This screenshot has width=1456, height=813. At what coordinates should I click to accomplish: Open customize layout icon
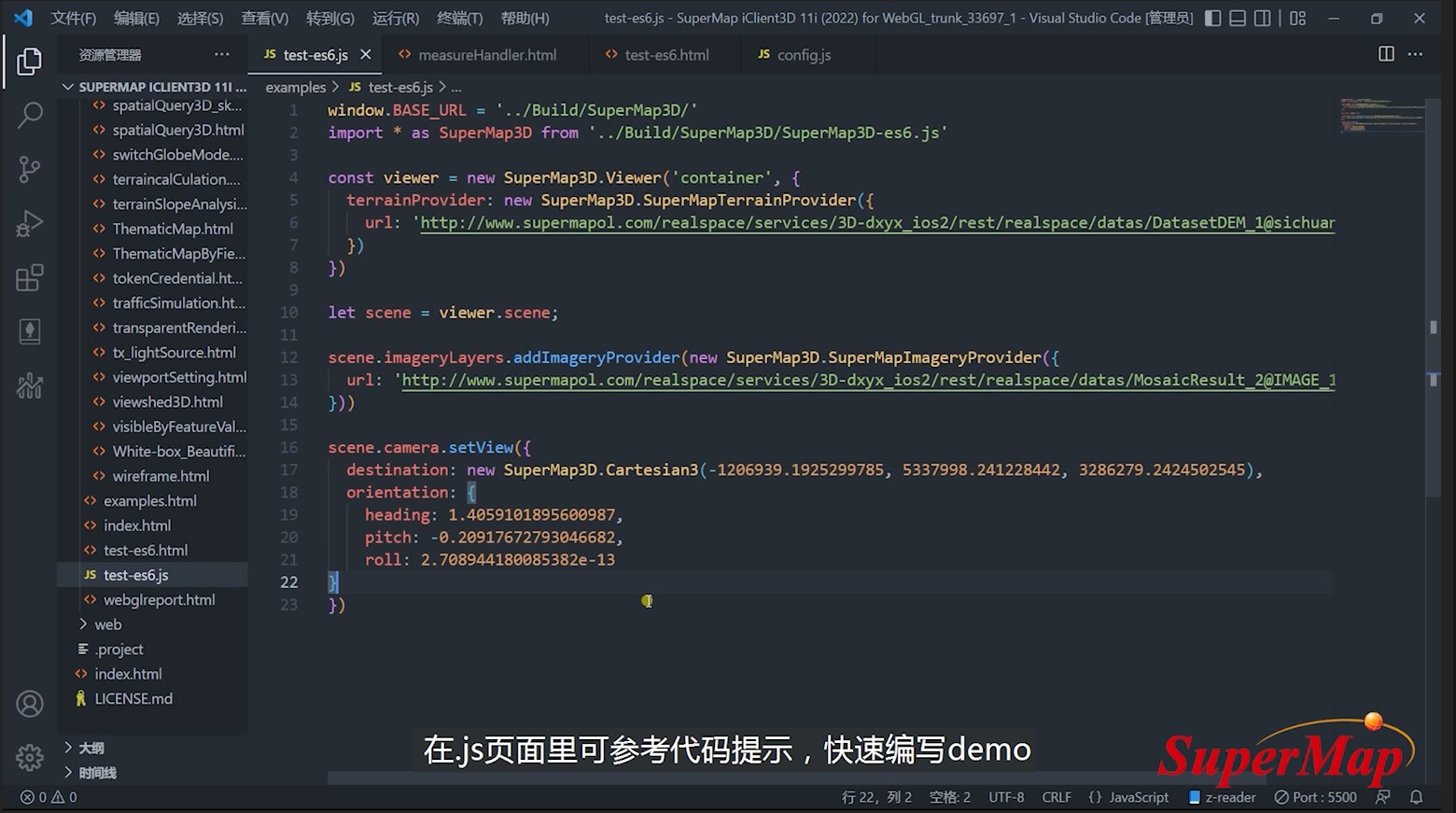coord(1297,18)
